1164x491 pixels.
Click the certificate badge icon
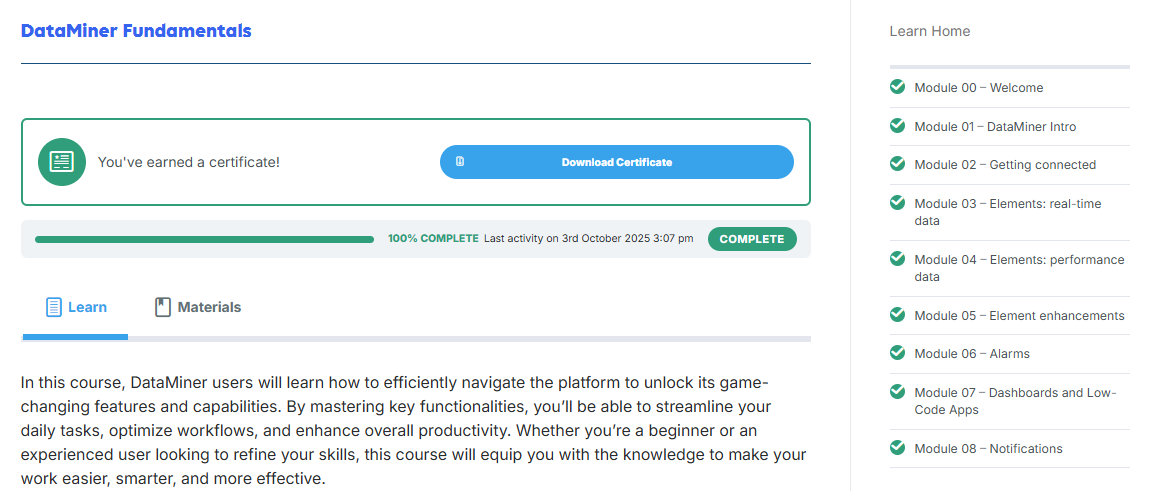[62, 162]
